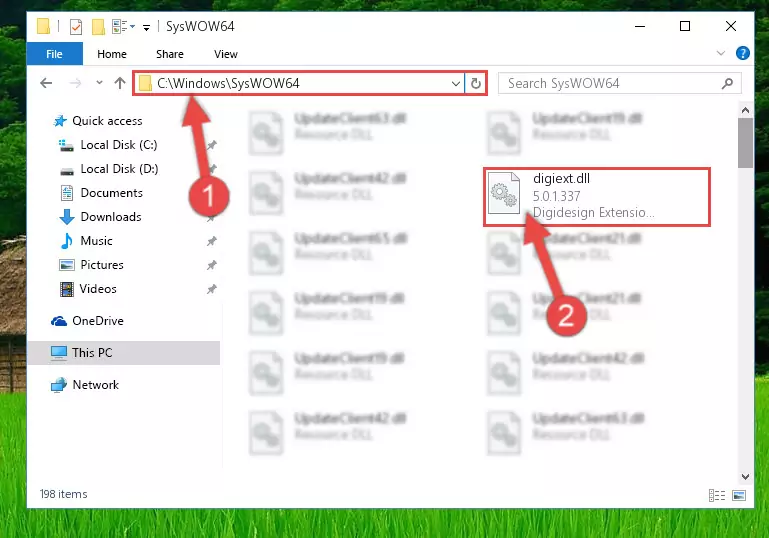Open Downloads in sidebar
Viewport: 769px width, 538px height.
tap(111, 217)
